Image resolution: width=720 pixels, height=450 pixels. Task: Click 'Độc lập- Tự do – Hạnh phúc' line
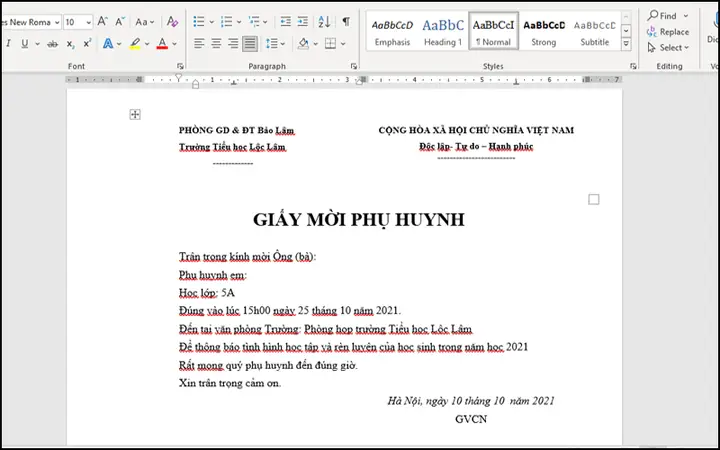(x=476, y=146)
